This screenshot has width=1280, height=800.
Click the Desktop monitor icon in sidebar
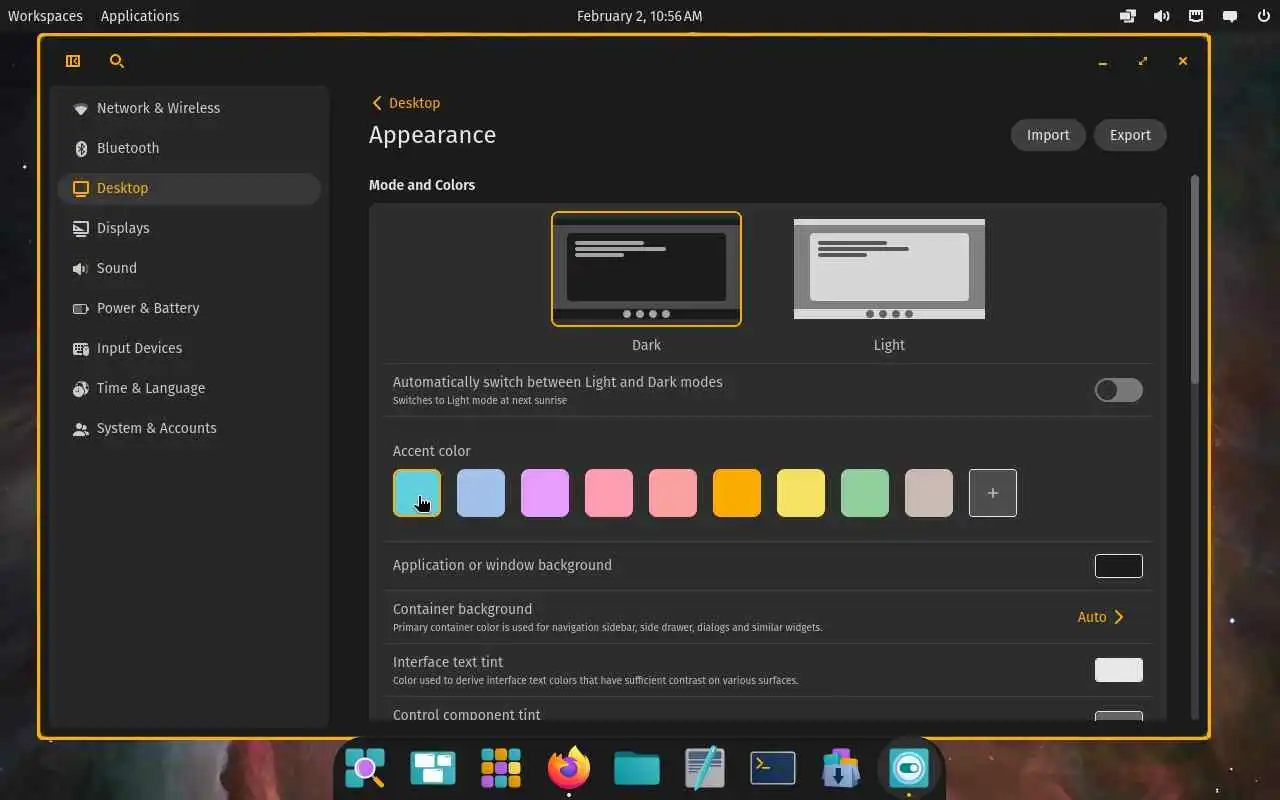point(81,188)
